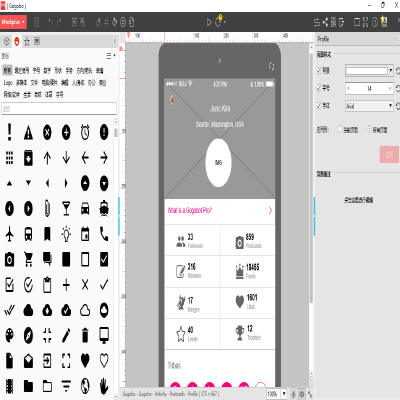
Task: Click 'What is a Gogobot Pro?' link
Action: (x=190, y=210)
